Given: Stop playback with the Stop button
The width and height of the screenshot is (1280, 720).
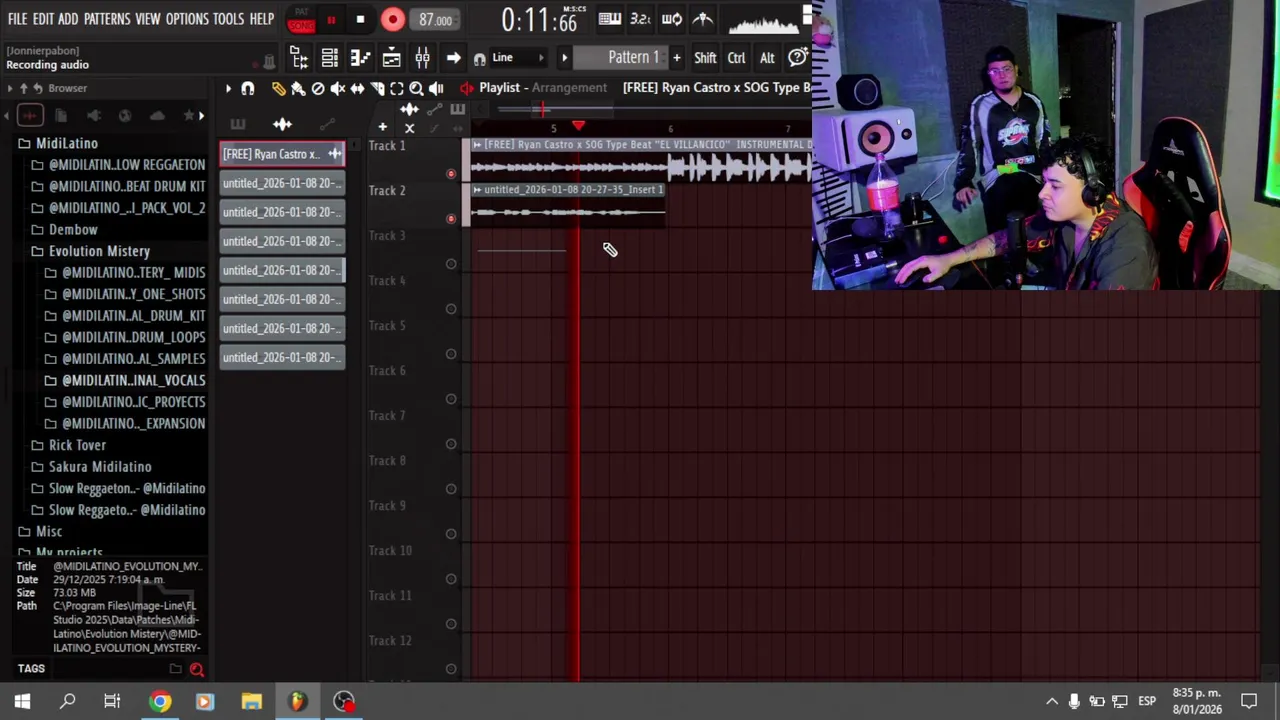Looking at the screenshot, I should coord(360,19).
